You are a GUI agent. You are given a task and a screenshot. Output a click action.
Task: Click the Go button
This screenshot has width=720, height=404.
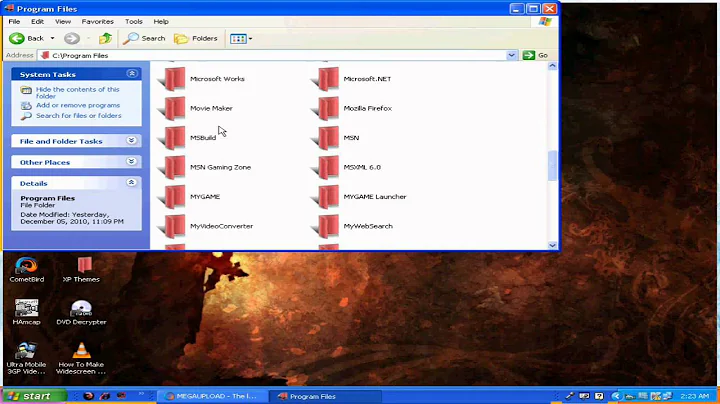[535, 55]
